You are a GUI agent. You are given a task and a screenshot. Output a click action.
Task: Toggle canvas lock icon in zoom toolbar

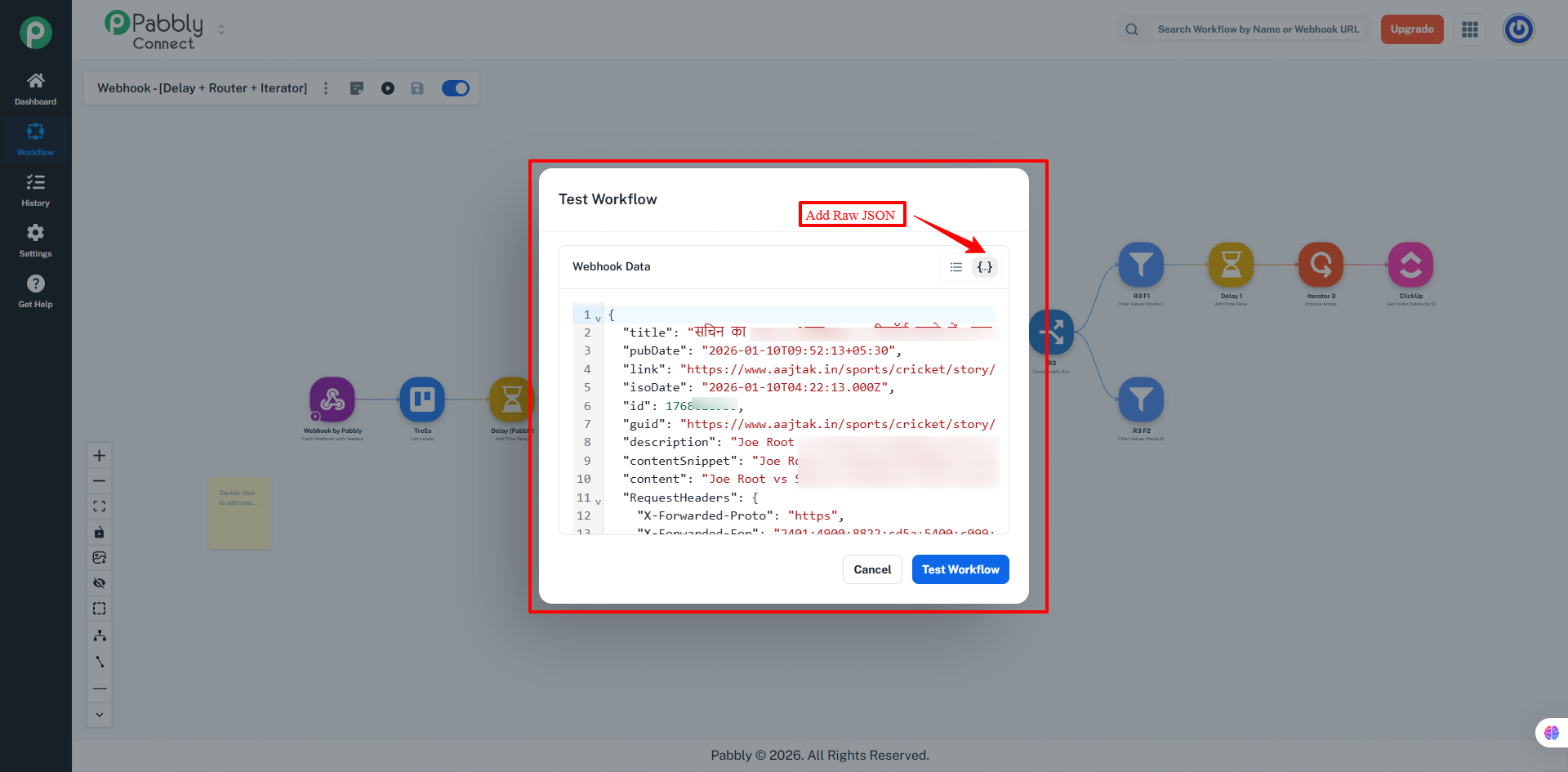point(100,533)
